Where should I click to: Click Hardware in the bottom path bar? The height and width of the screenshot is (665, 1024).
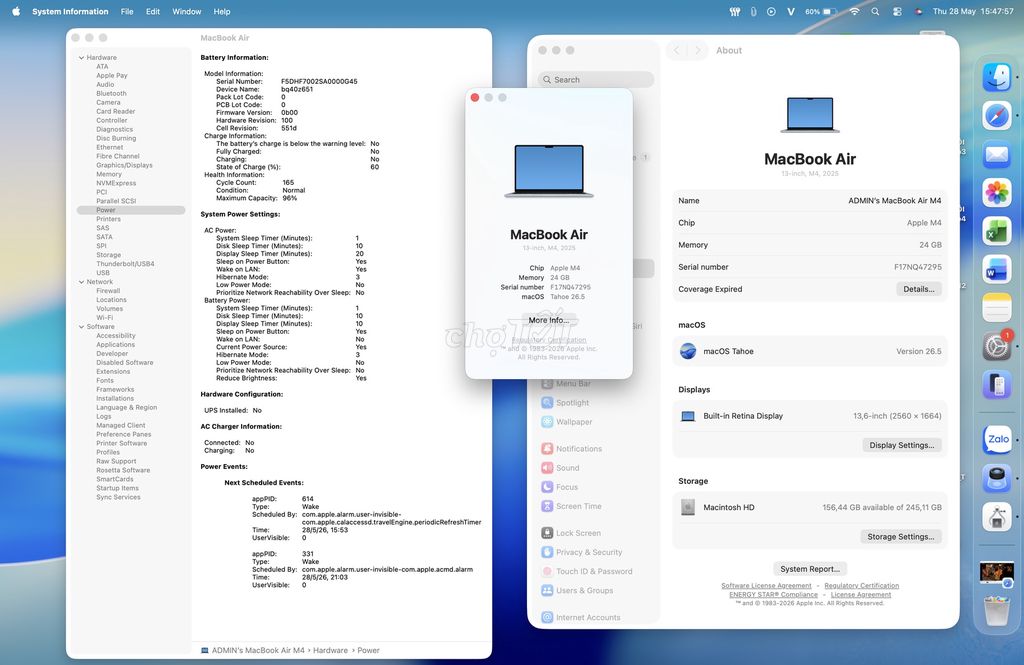[x=330, y=651]
